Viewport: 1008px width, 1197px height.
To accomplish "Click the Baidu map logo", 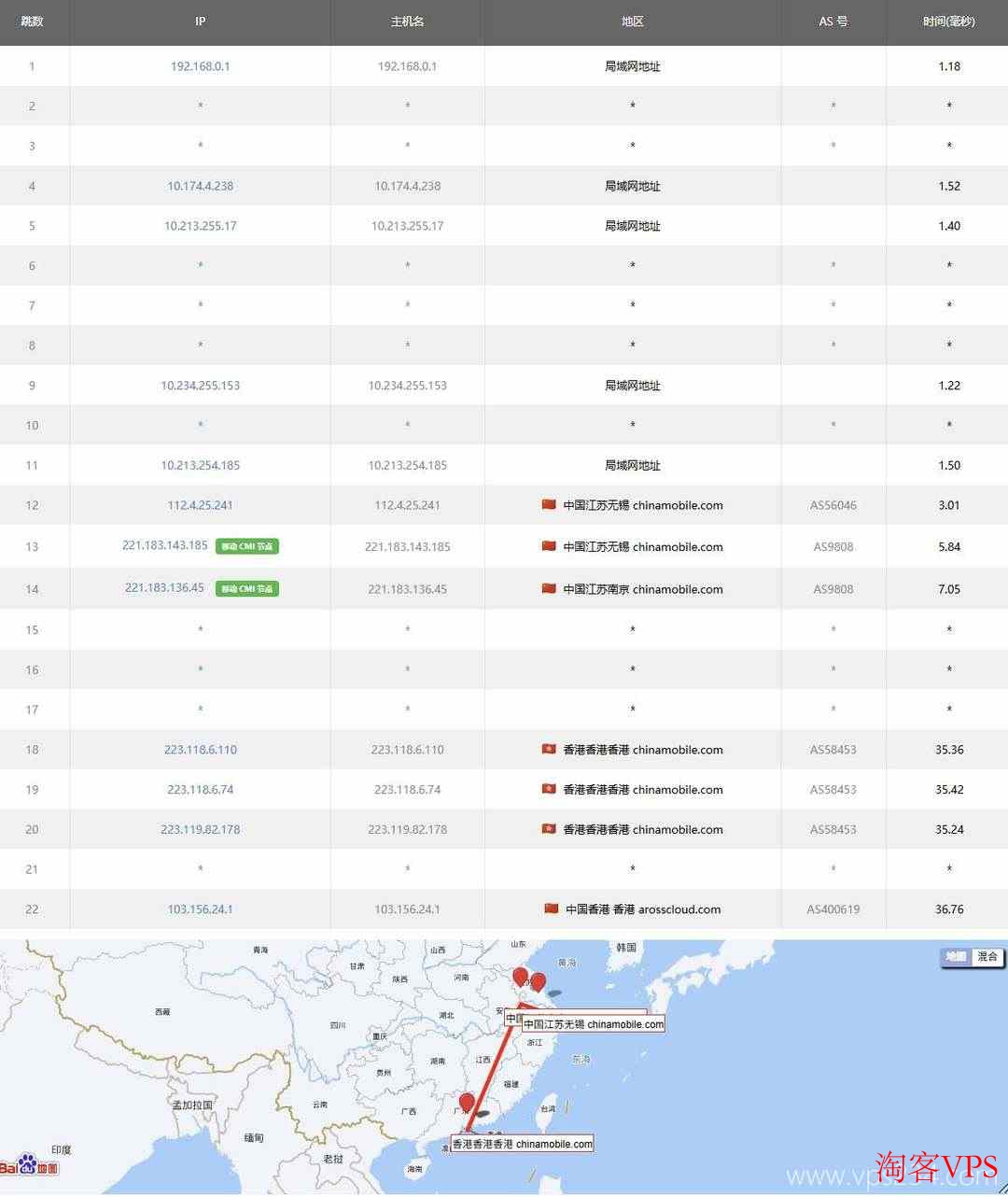I will click(x=29, y=1165).
